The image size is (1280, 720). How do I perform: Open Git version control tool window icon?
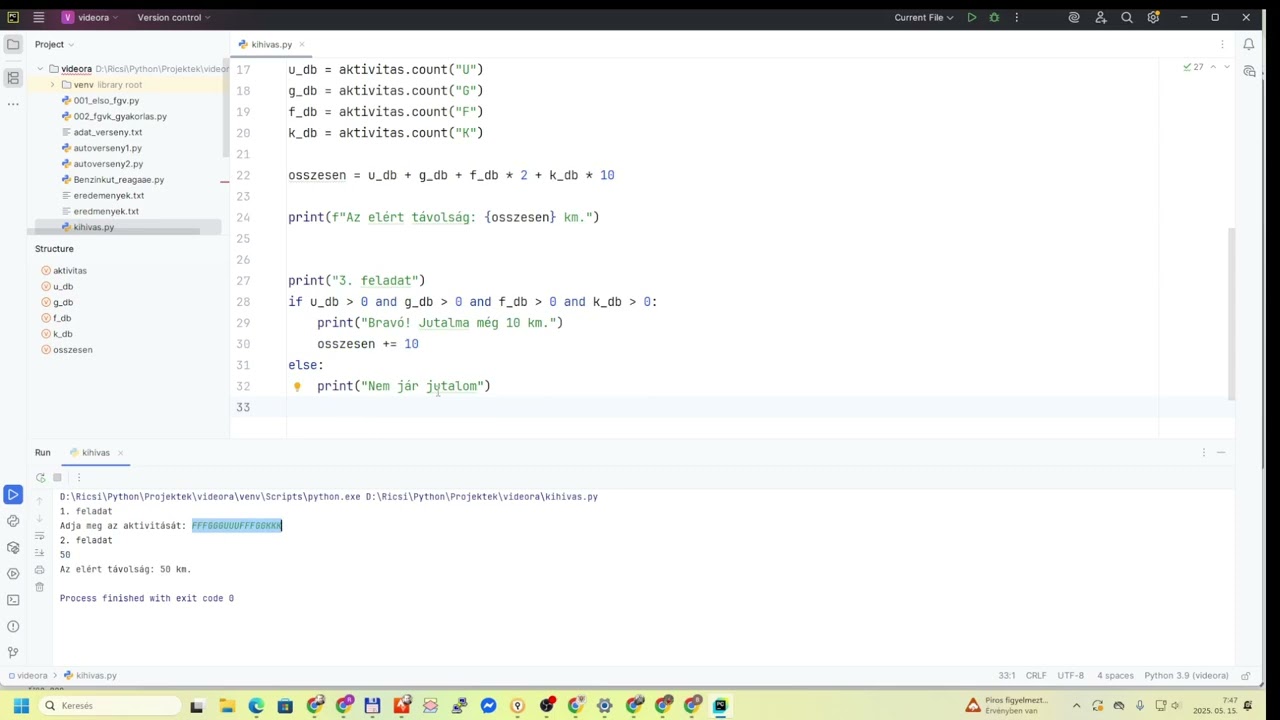(x=13, y=652)
